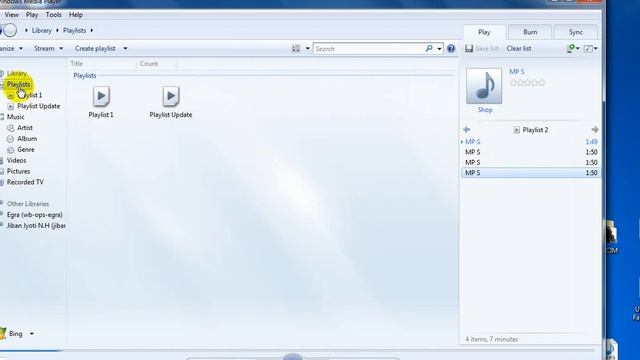Image resolution: width=640 pixels, height=360 pixels.
Task: Select Jiban Jyoti N.H library
Action: (36, 225)
